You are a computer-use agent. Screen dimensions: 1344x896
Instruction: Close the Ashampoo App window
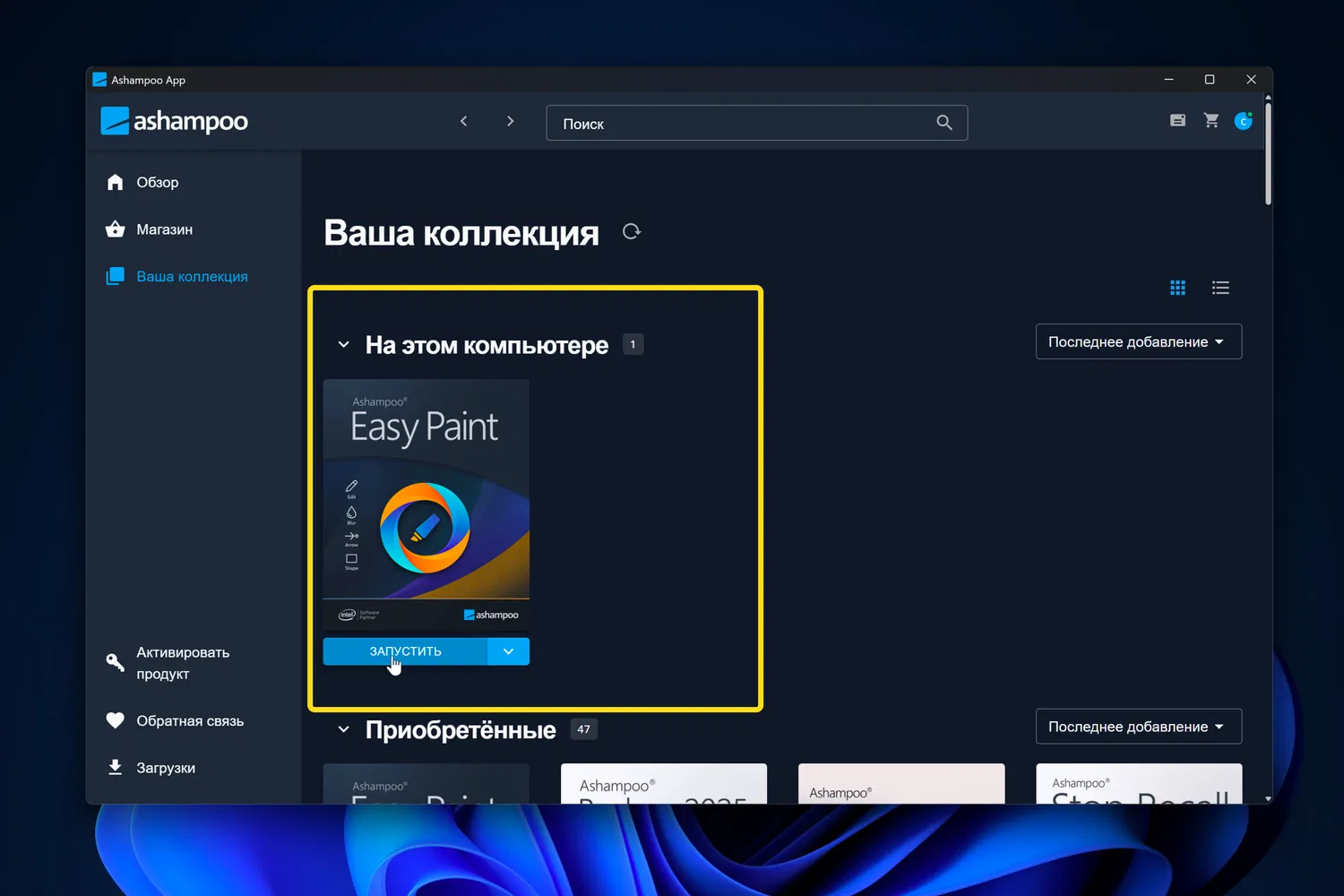coord(1251,80)
